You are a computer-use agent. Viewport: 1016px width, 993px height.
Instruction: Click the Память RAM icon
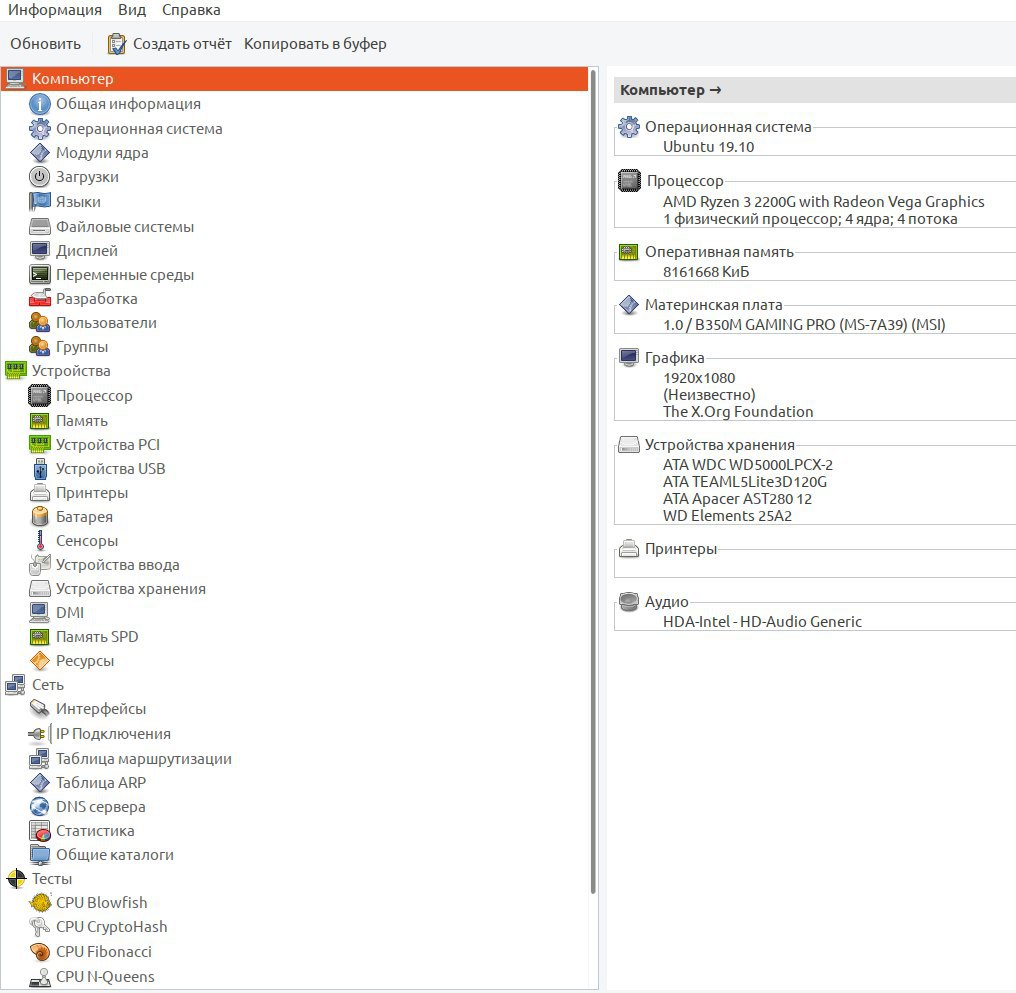(40, 421)
